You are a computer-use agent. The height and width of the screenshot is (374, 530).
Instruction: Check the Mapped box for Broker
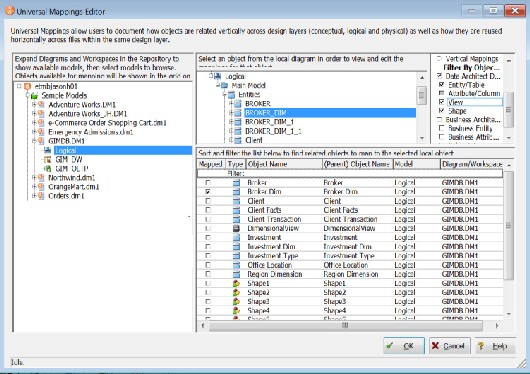208,183
